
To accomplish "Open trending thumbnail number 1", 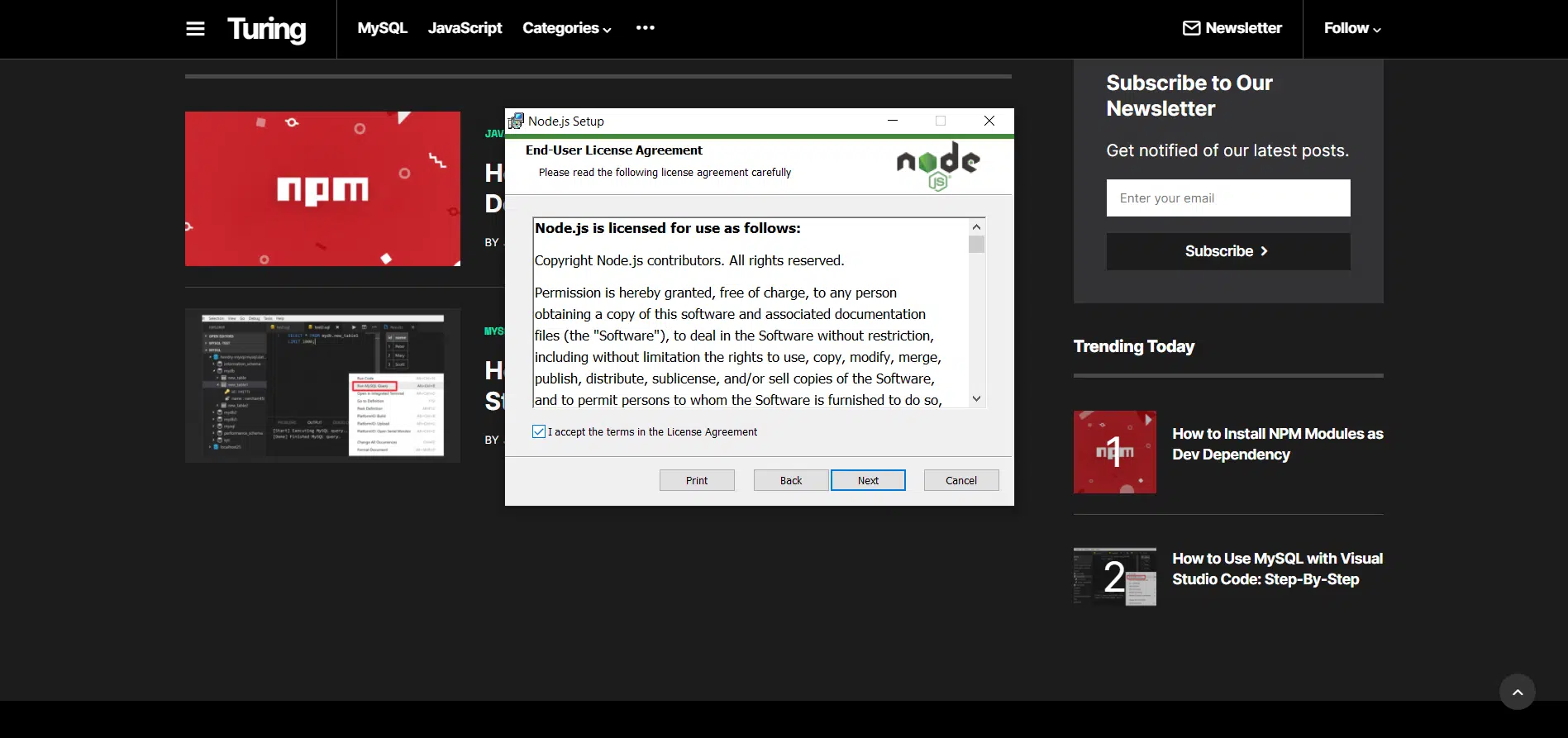I will click(1114, 452).
